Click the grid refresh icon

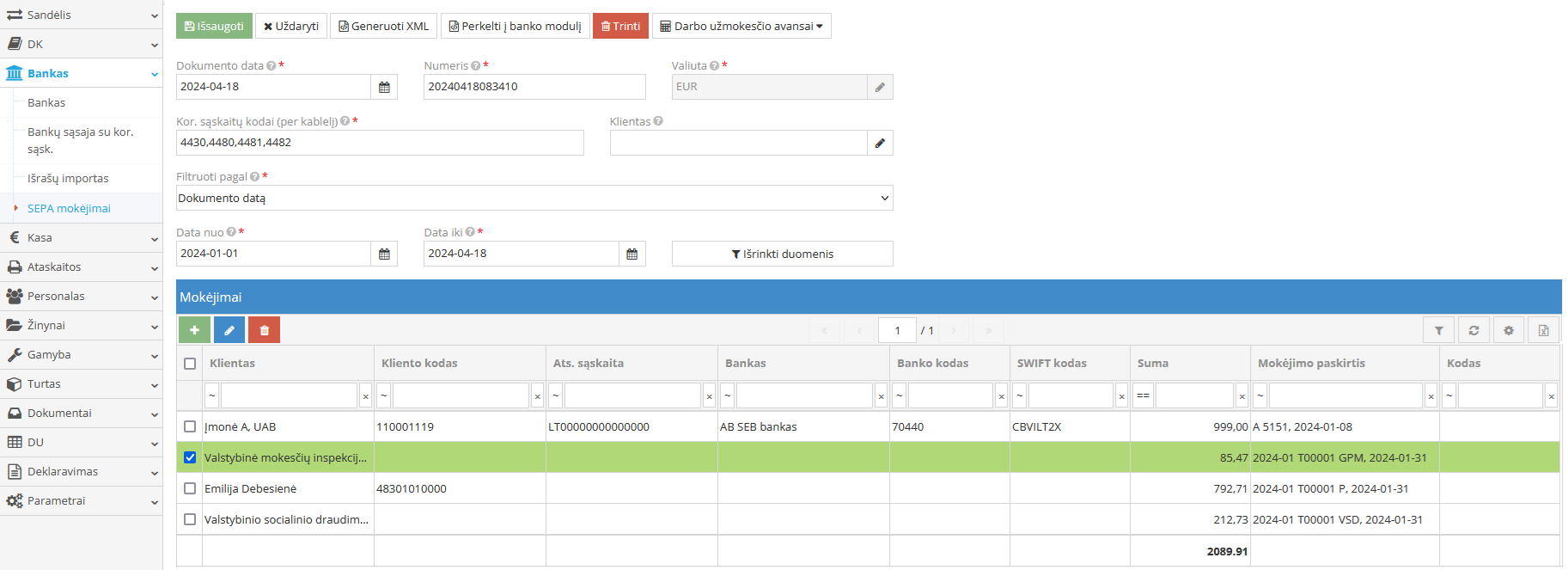[x=1473, y=330]
